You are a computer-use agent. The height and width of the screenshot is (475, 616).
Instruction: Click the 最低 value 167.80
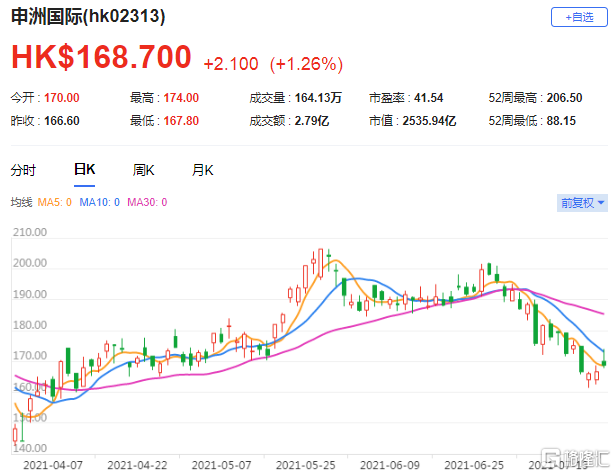(181, 121)
